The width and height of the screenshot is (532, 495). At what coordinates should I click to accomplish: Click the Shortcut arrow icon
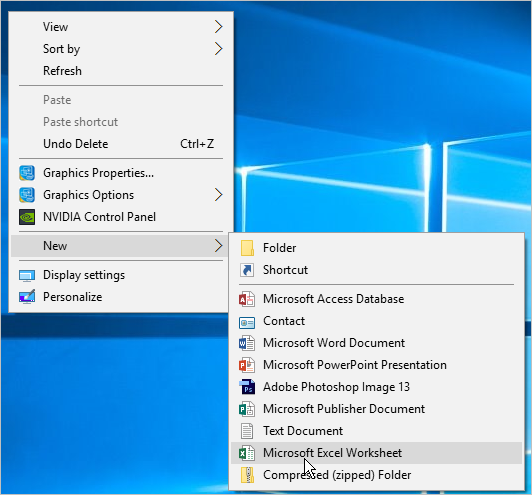(x=247, y=270)
